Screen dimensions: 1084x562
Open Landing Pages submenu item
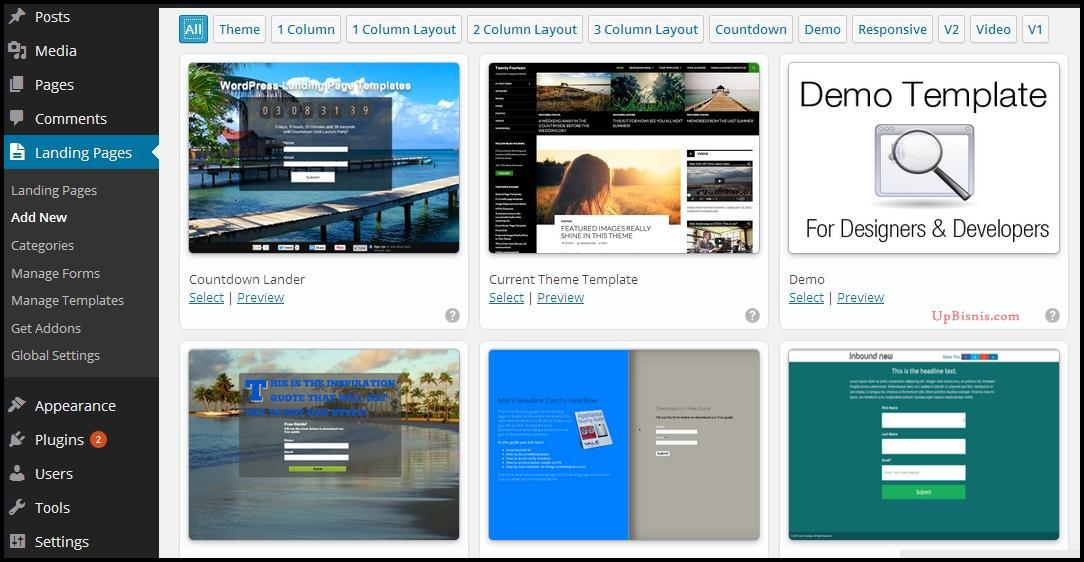click(54, 190)
